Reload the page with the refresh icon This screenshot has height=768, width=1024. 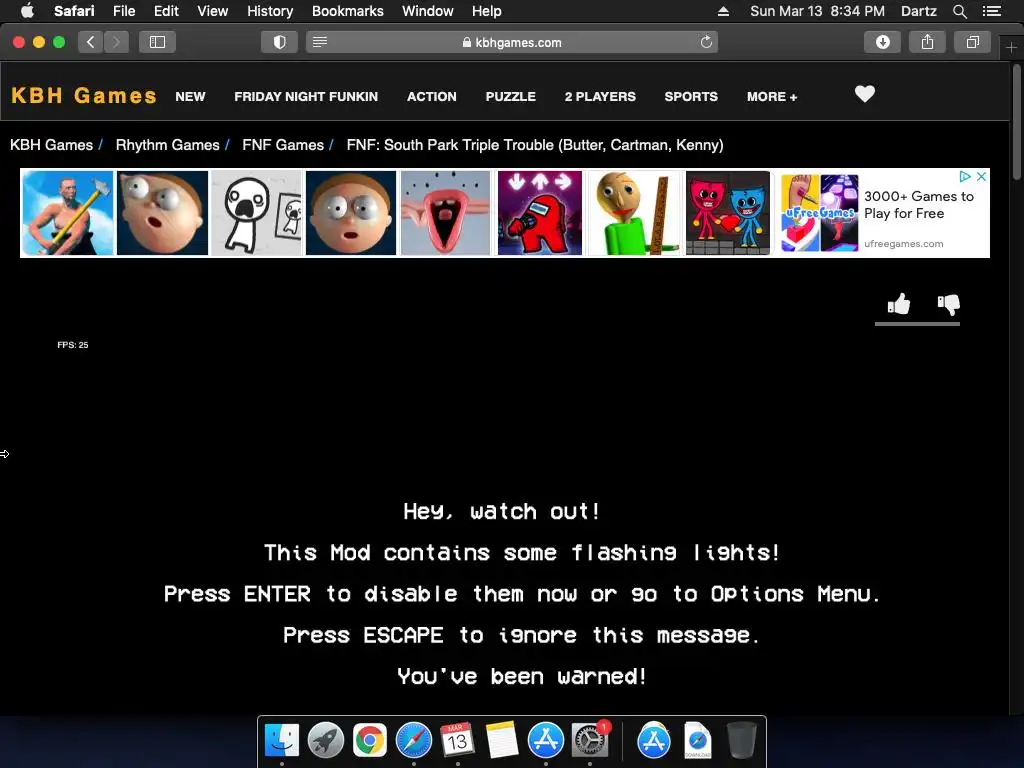(x=706, y=42)
